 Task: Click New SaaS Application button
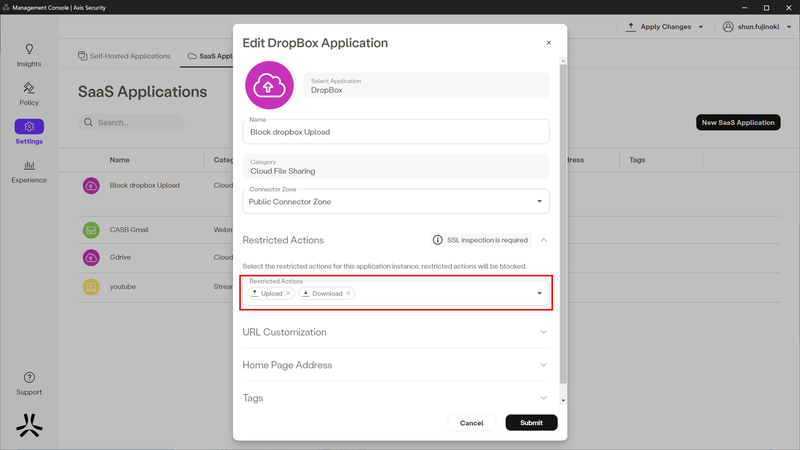point(738,122)
